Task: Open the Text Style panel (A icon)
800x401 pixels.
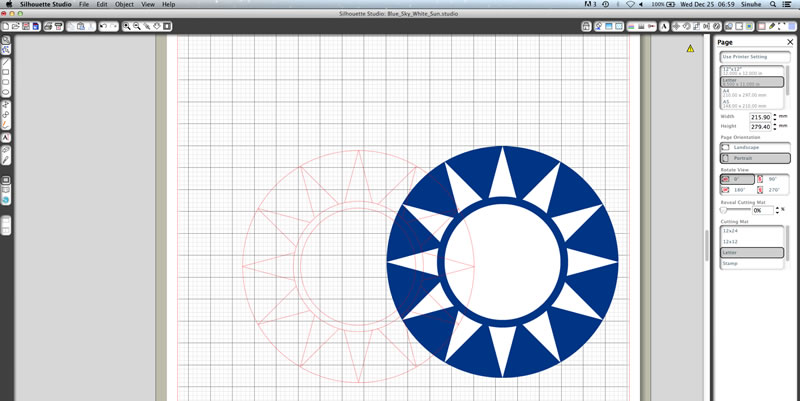Action: click(x=664, y=27)
